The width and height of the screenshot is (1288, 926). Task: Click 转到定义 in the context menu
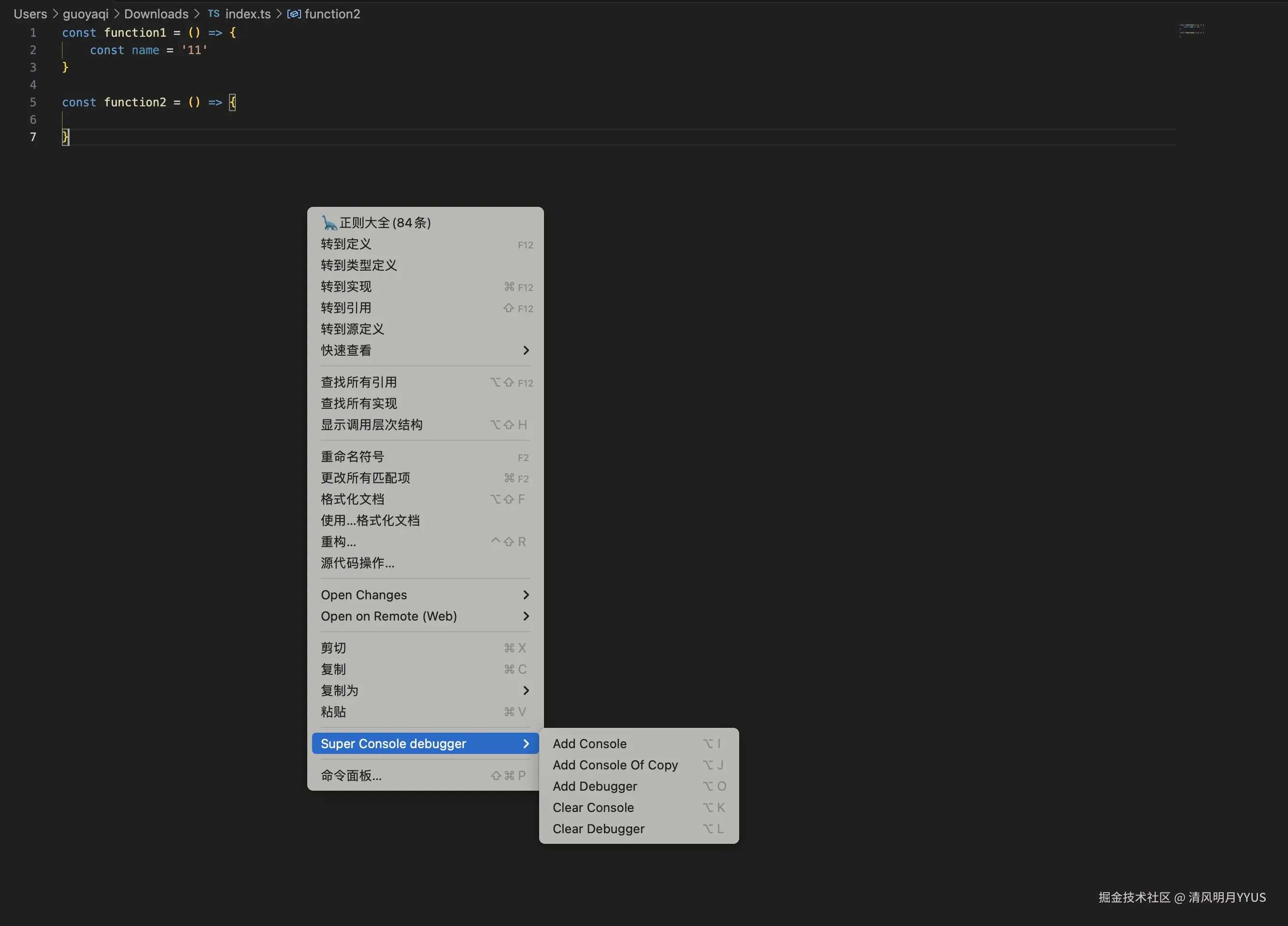(346, 244)
